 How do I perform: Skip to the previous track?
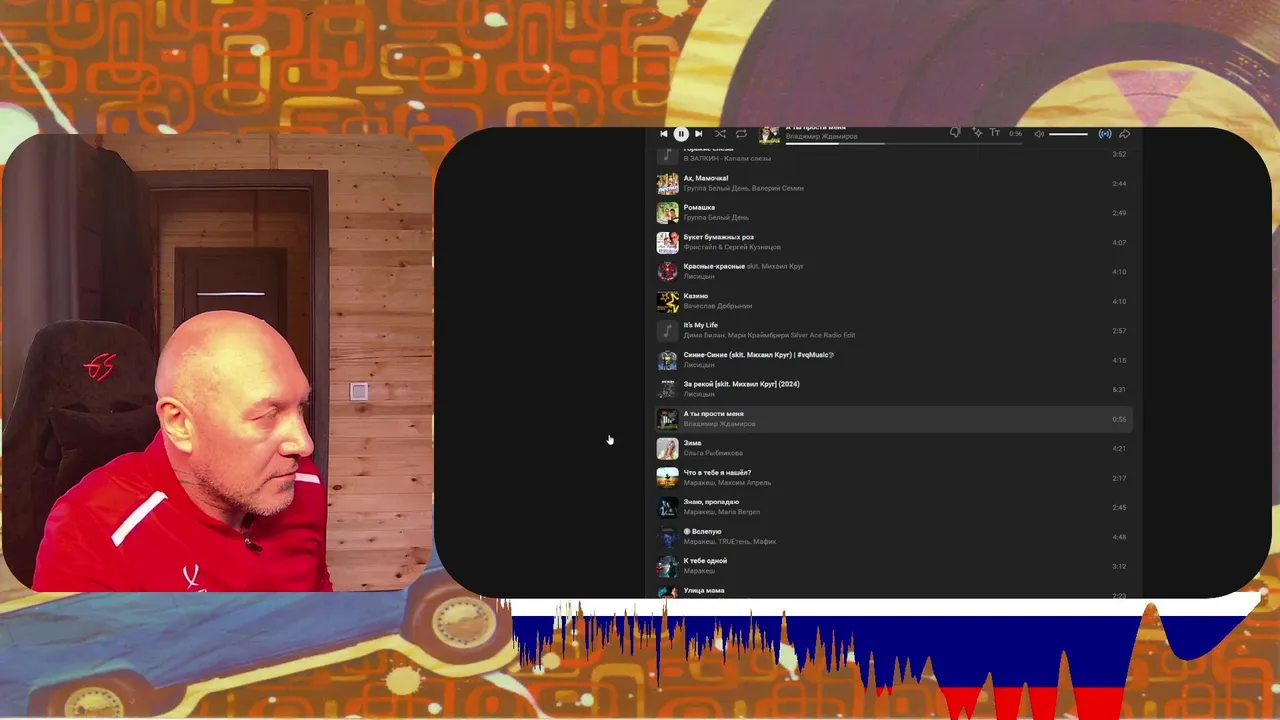pyautogui.click(x=664, y=134)
